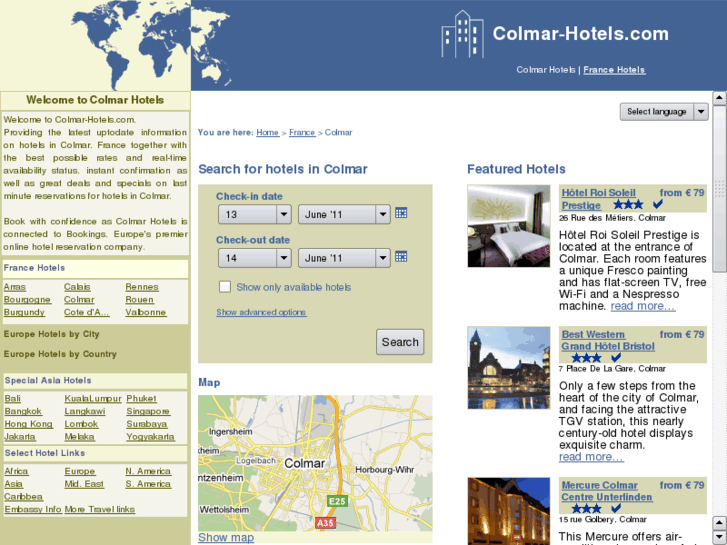Viewport: 727px width, 545px height.
Task: Click the Grand Hôtel Bristol photo
Action: click(x=509, y=368)
